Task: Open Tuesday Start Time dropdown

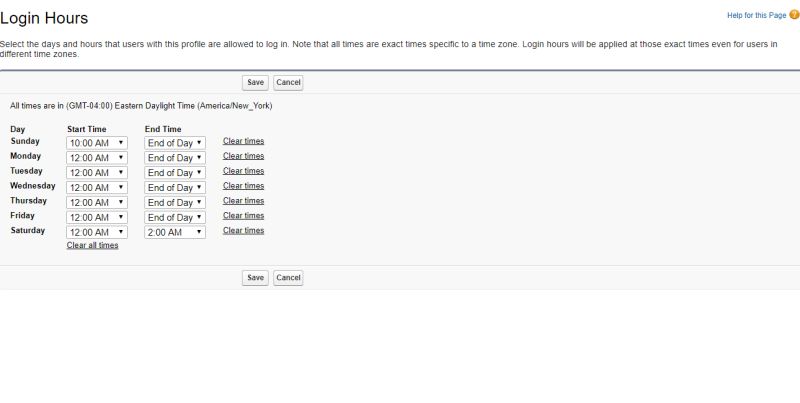Action: pyautogui.click(x=97, y=172)
